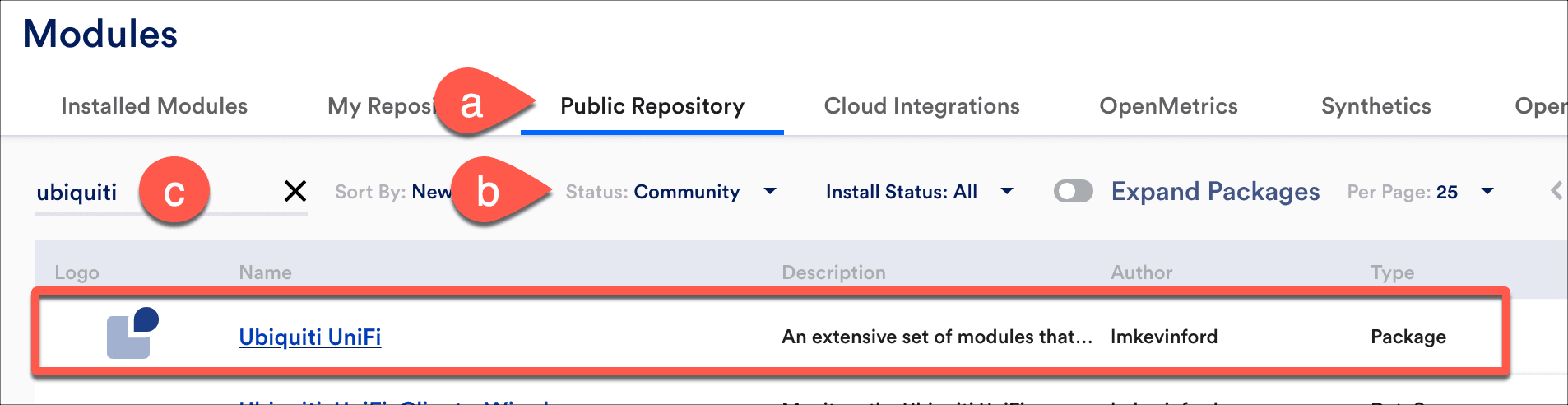Click the Ubiquiti UniFi package logo

132,333
